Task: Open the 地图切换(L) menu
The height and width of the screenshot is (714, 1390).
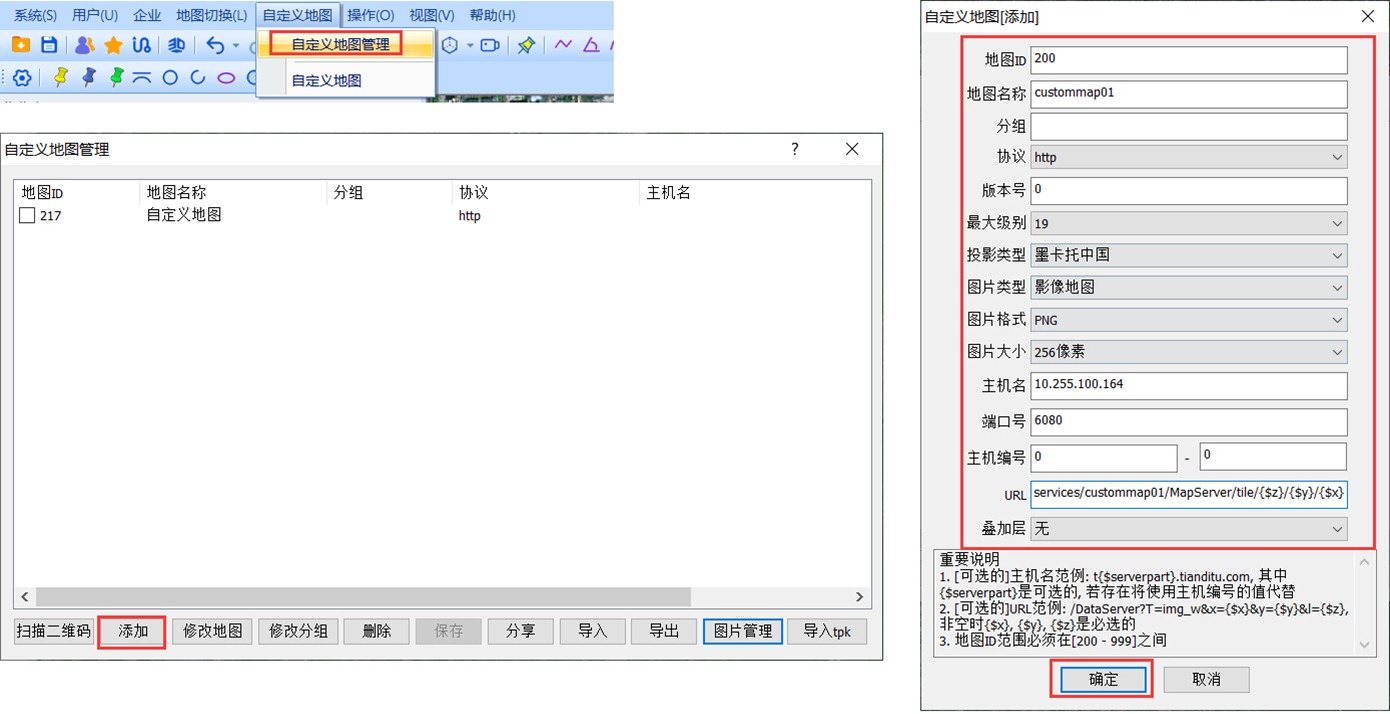Action: click(211, 15)
